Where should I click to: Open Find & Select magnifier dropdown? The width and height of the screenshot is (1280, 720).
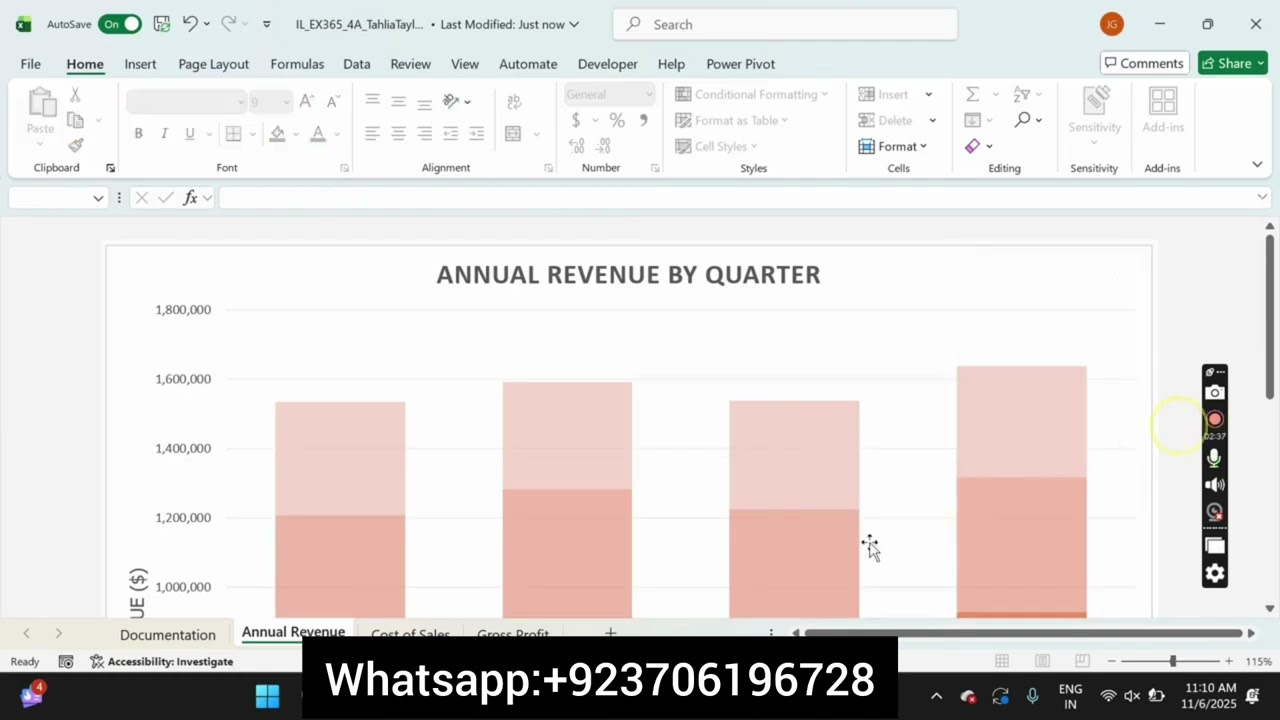1028,120
